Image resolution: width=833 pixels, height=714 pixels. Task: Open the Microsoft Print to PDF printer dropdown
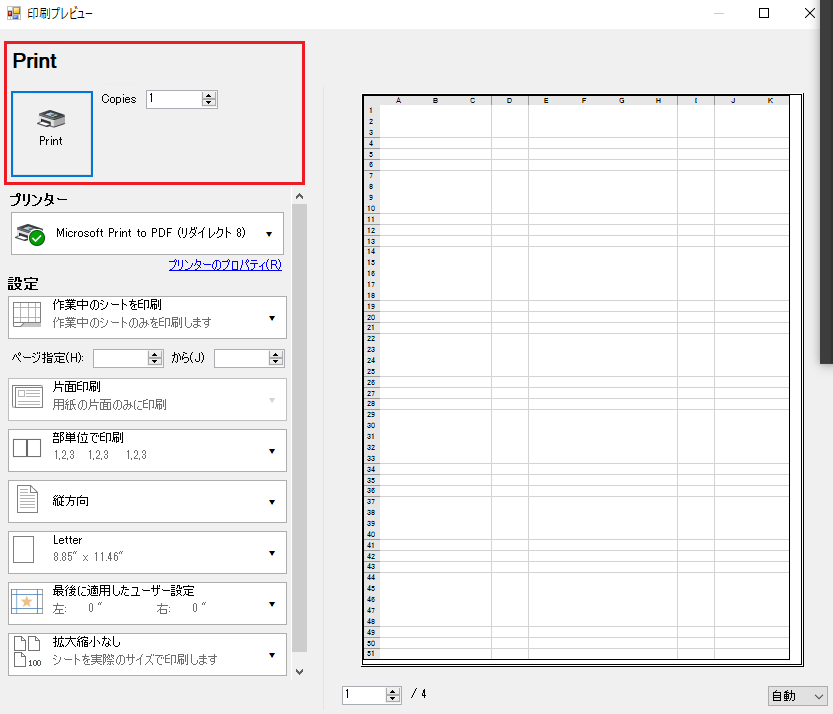click(x=147, y=233)
